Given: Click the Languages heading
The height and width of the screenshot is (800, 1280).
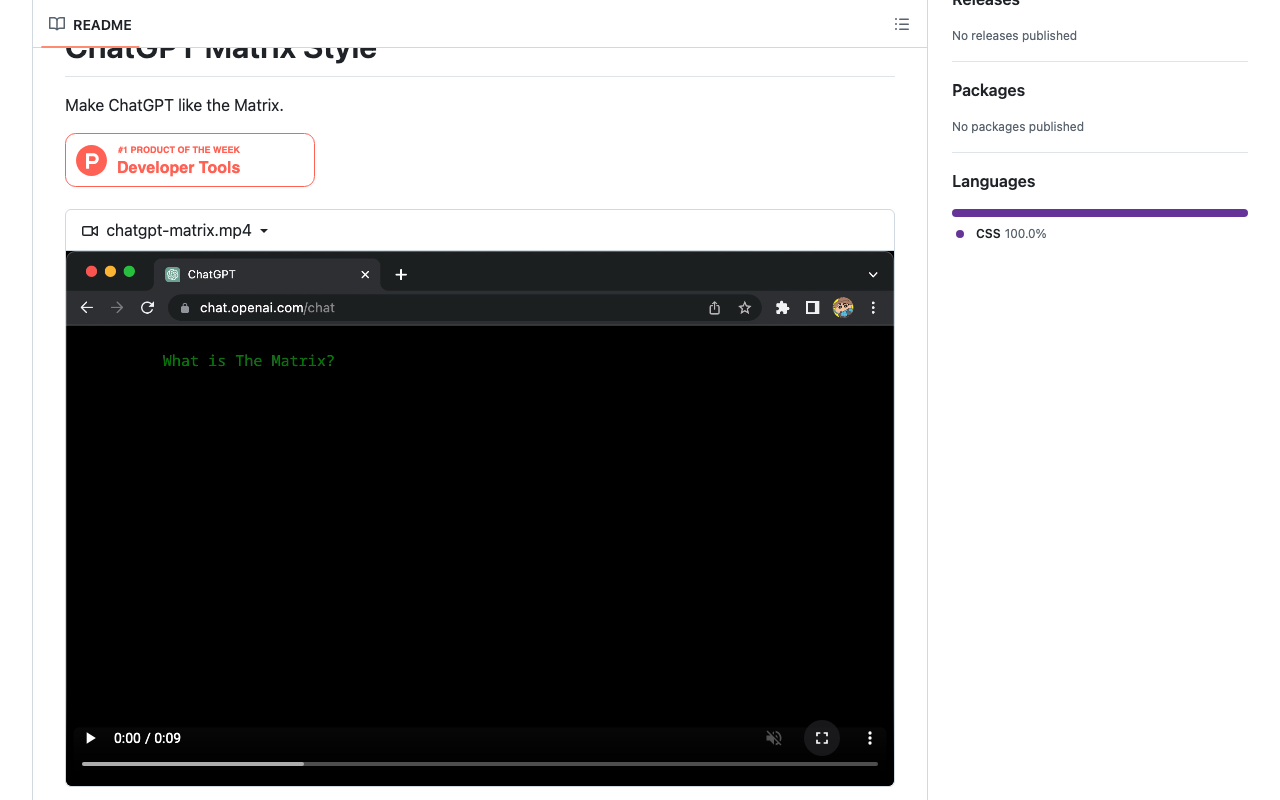Looking at the screenshot, I should pos(993,181).
